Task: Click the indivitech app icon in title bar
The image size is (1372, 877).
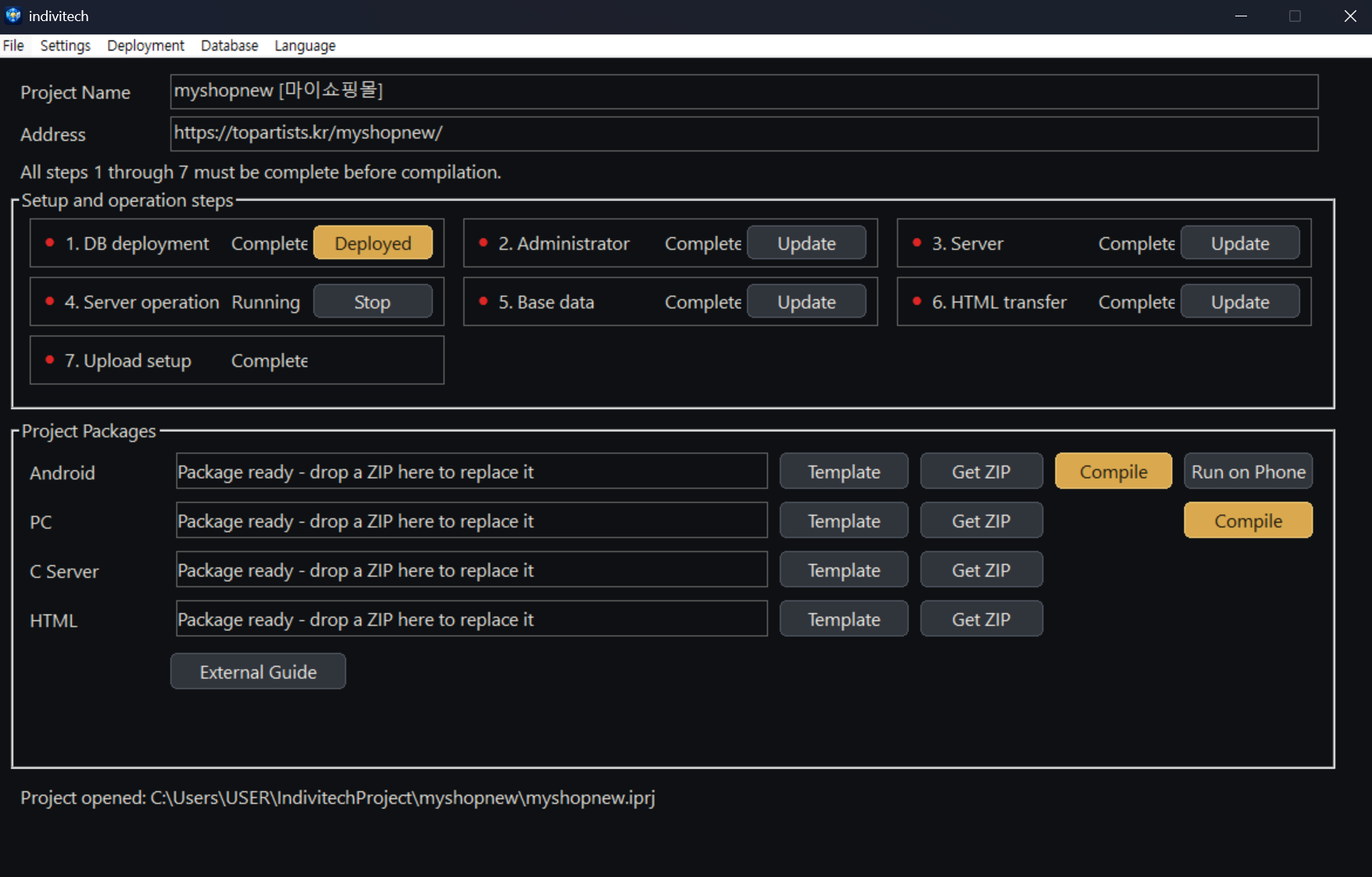Action: coord(13,15)
